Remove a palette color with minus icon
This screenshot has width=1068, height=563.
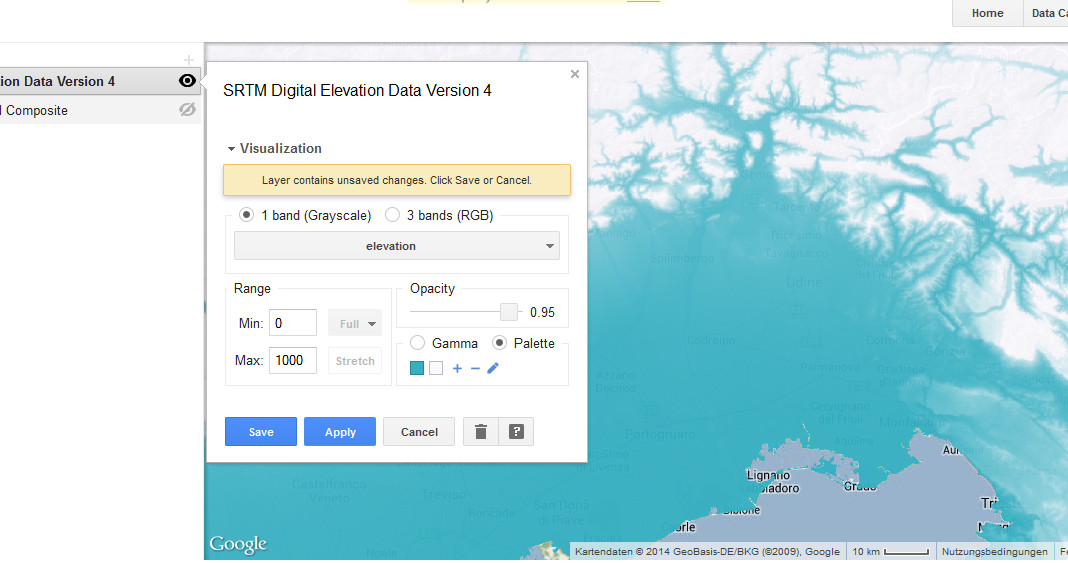475,368
